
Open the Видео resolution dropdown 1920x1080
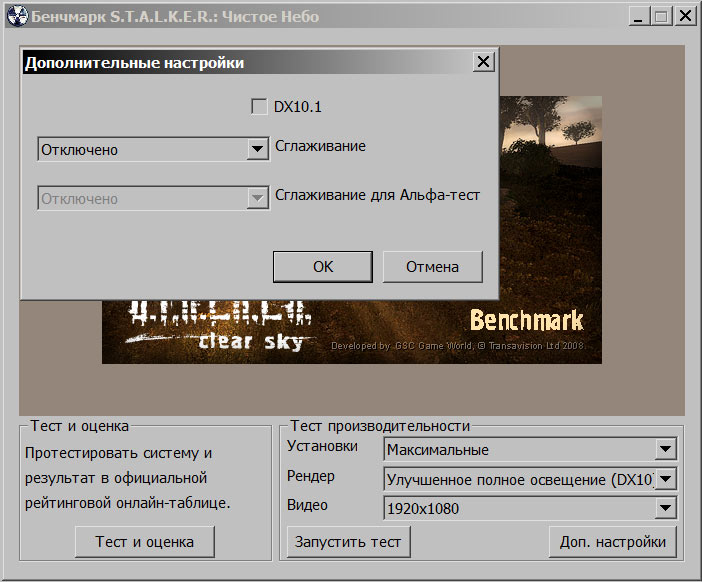666,509
